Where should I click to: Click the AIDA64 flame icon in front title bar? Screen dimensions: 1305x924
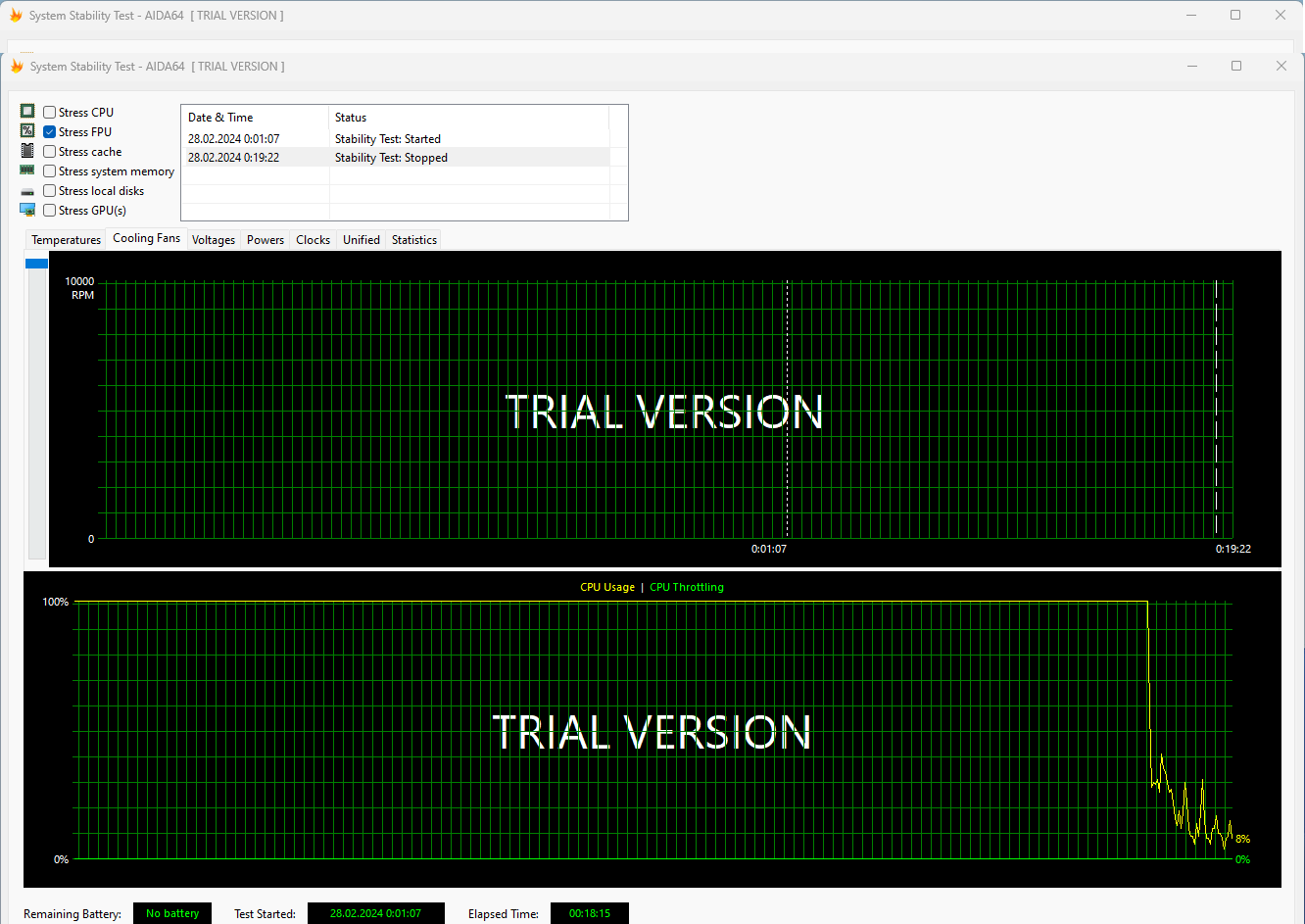point(17,67)
